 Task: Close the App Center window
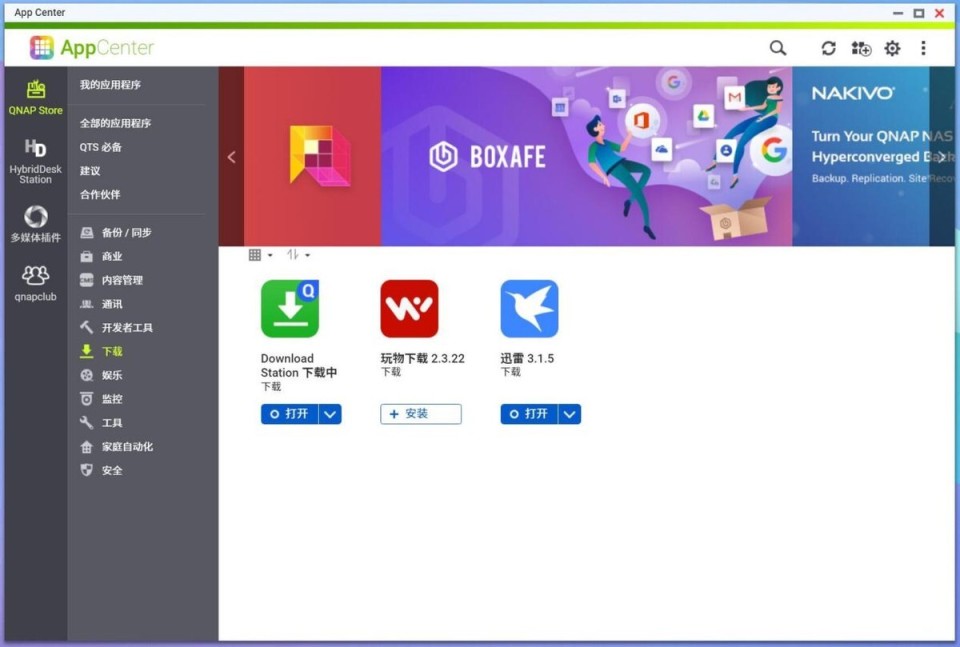click(x=939, y=13)
